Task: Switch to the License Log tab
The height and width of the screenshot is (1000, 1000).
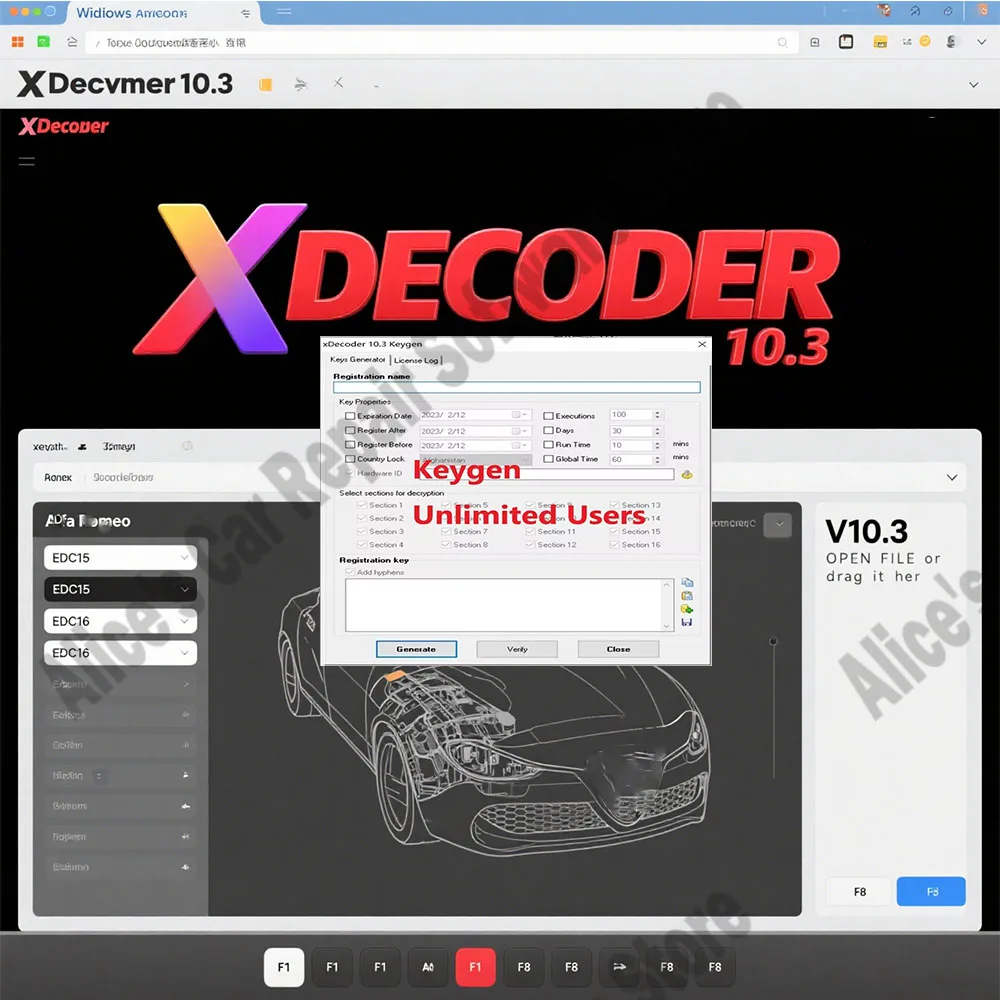Action: tap(416, 360)
